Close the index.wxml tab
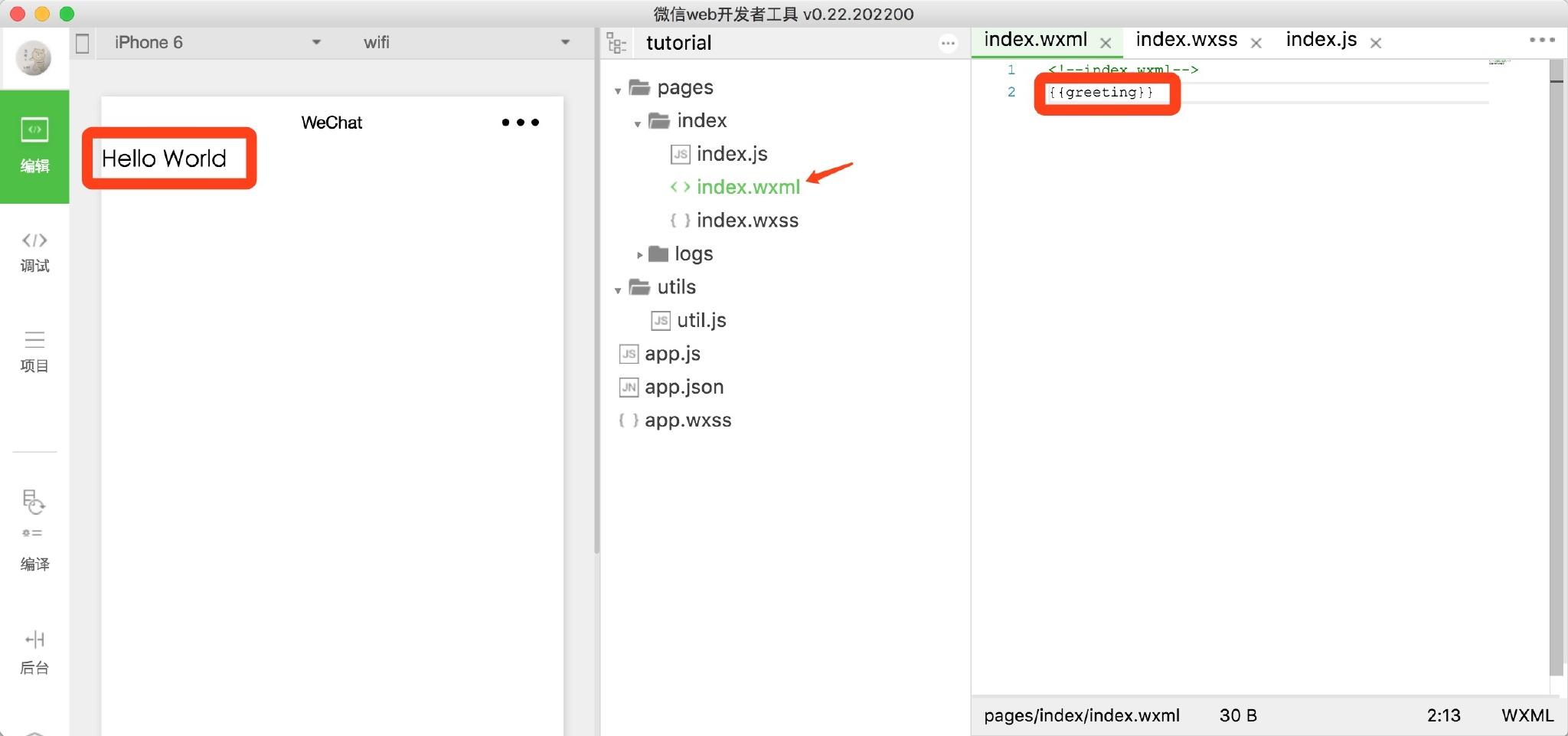The height and width of the screenshot is (736, 1568). pyautogui.click(x=1106, y=44)
